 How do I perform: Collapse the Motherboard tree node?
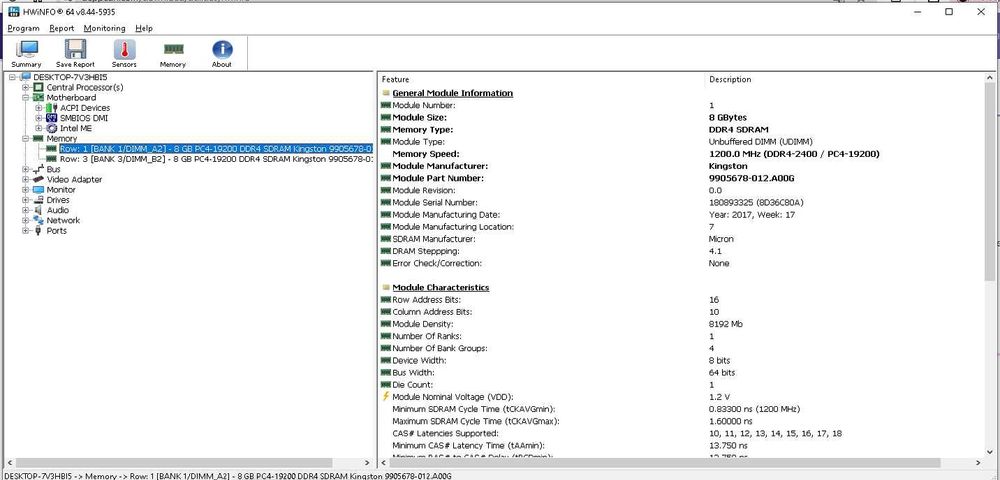coord(26,98)
